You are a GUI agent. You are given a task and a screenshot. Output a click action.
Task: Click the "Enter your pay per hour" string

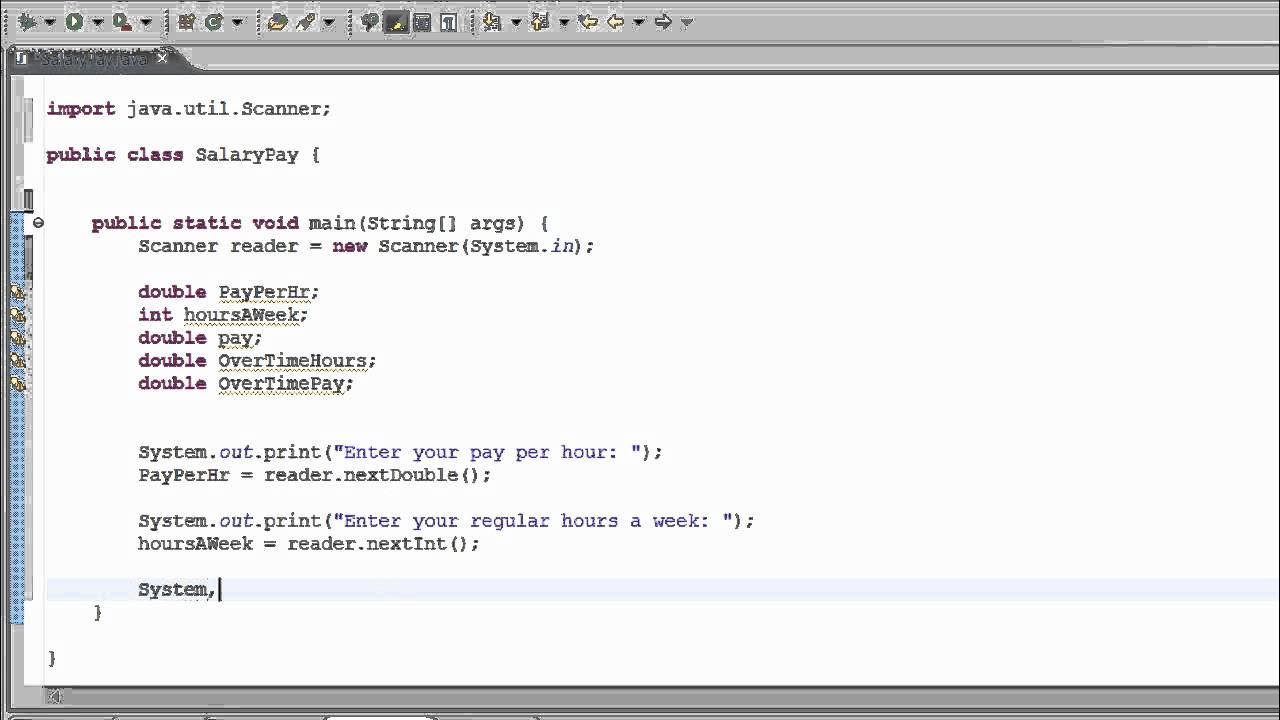[488, 452]
